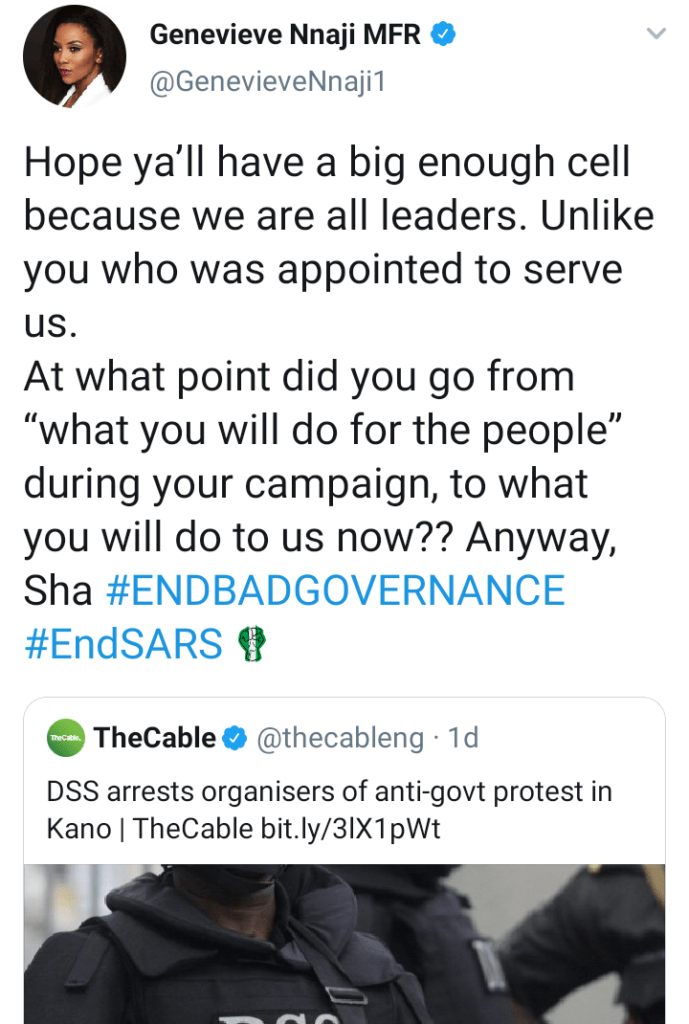View the DSS officer photo in quoted tweet

(x=344, y=943)
